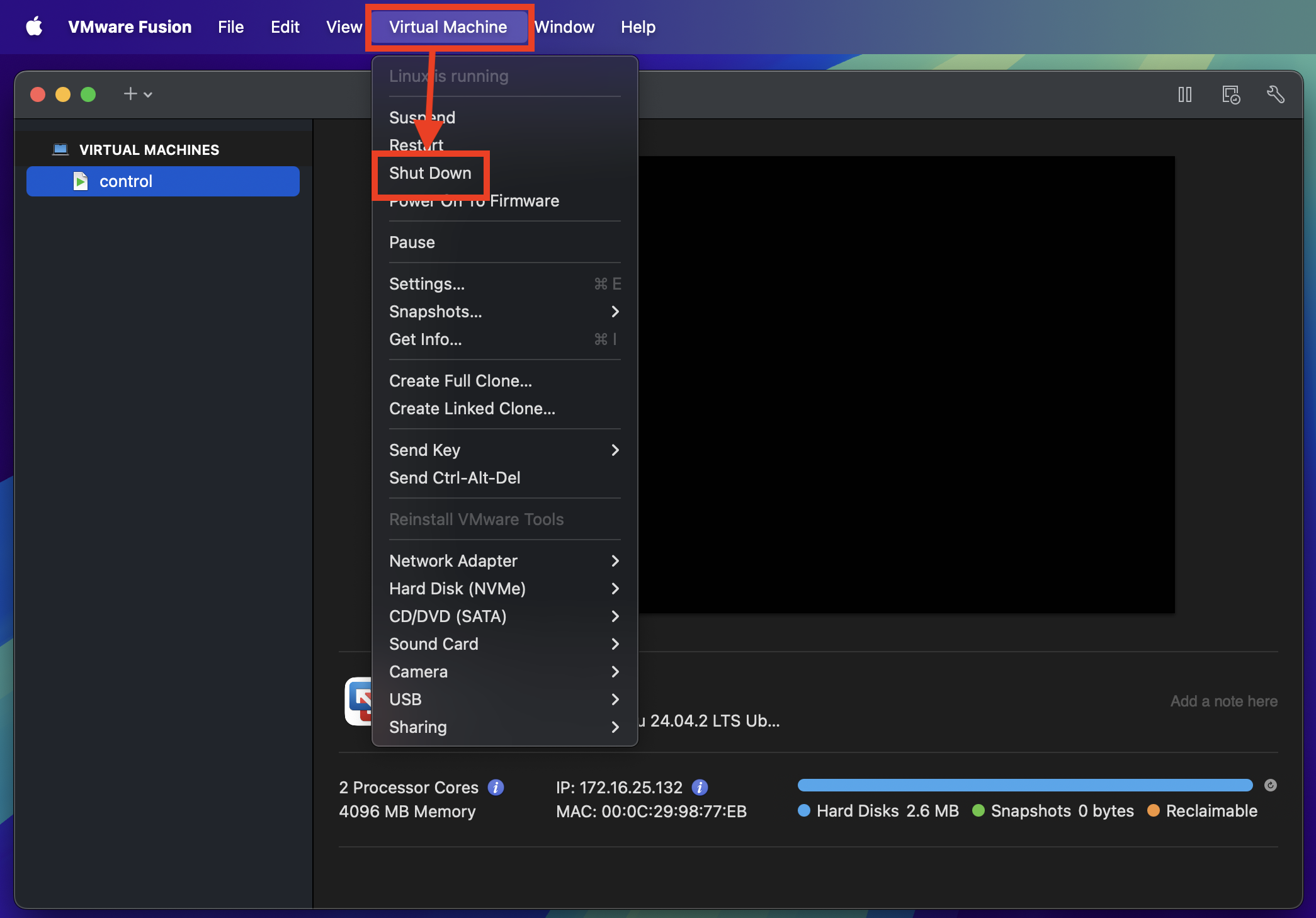Open the Window menu
Image resolution: width=1316 pixels, height=918 pixels.
pos(564,26)
